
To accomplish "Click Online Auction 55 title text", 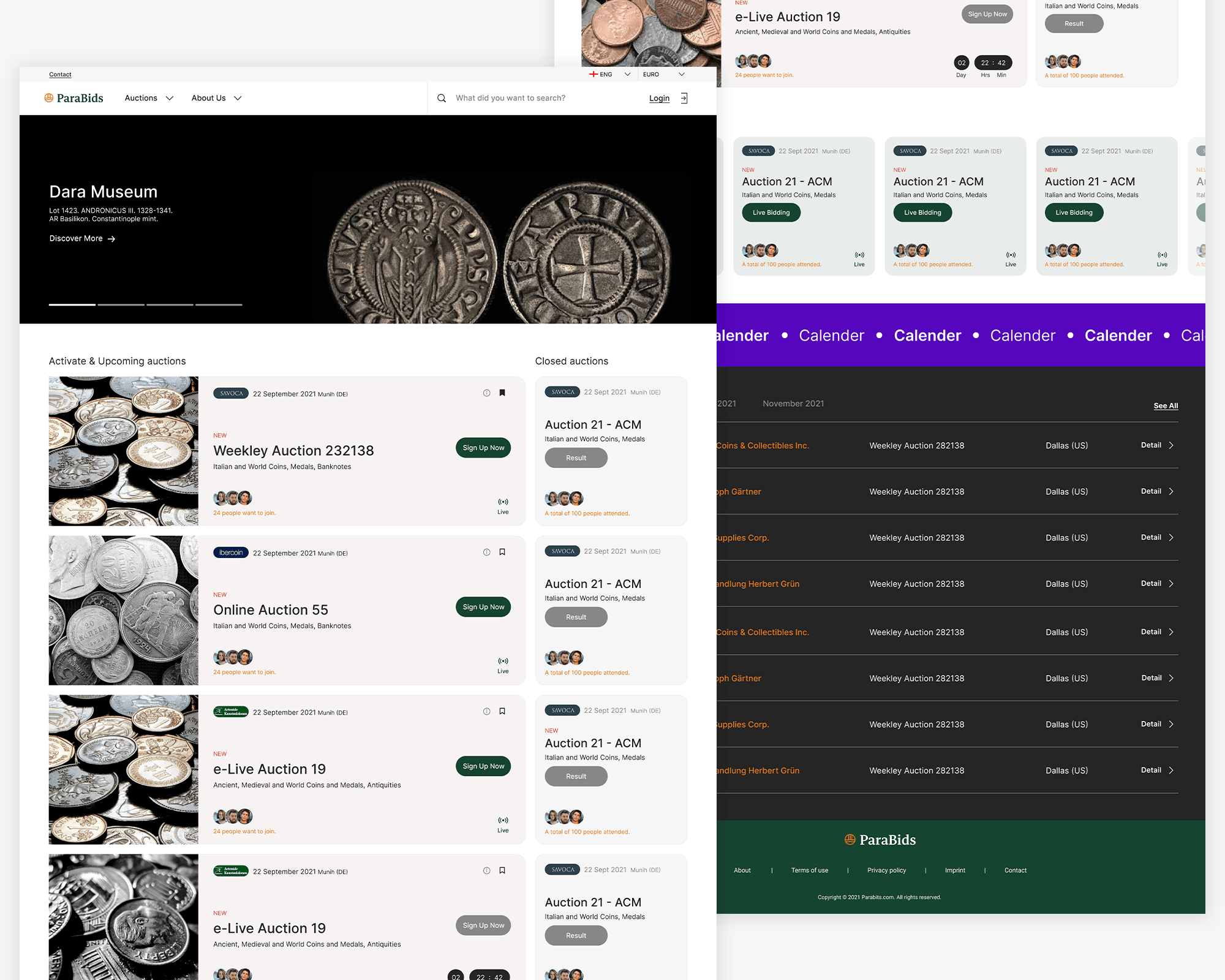I will click(271, 610).
